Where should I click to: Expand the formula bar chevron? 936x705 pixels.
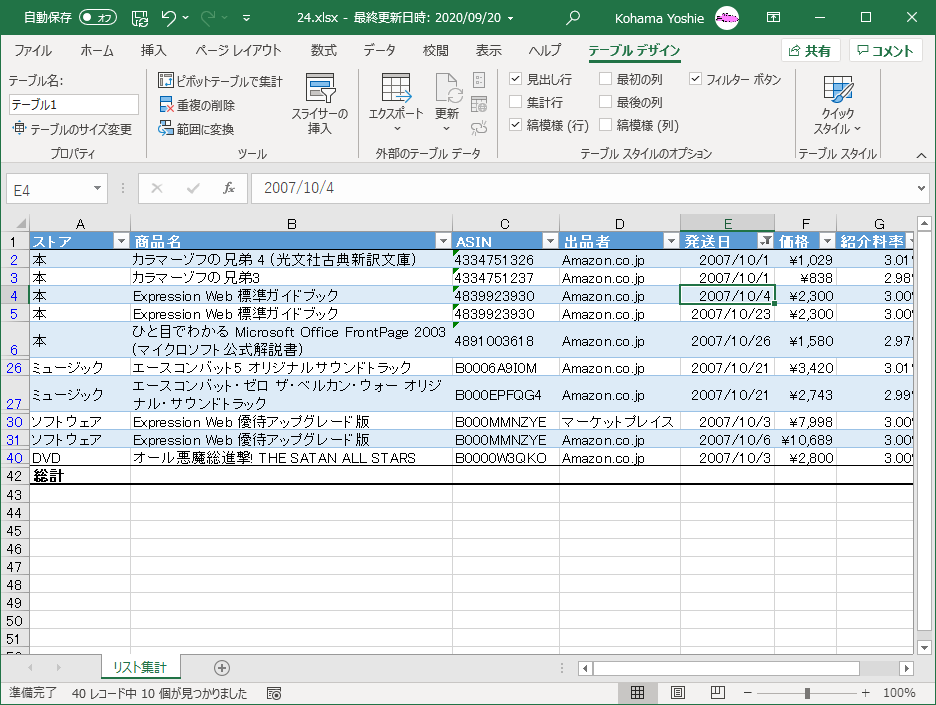coord(921,188)
